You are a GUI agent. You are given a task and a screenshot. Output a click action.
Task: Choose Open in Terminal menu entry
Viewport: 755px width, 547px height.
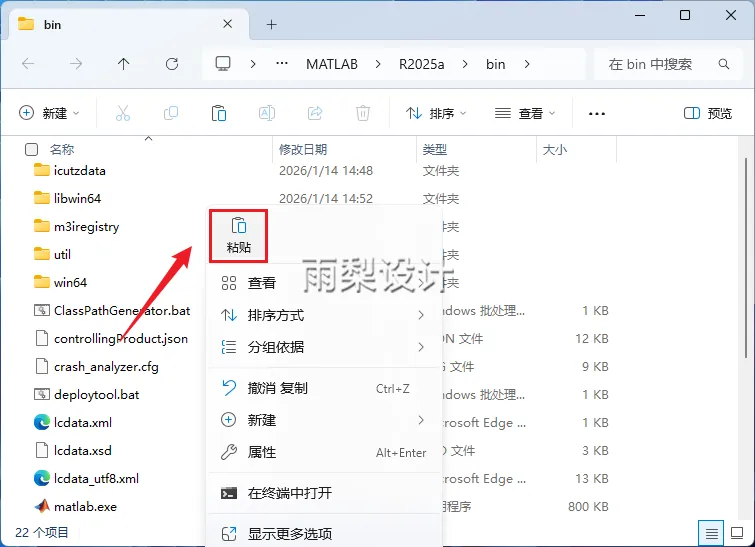point(325,493)
